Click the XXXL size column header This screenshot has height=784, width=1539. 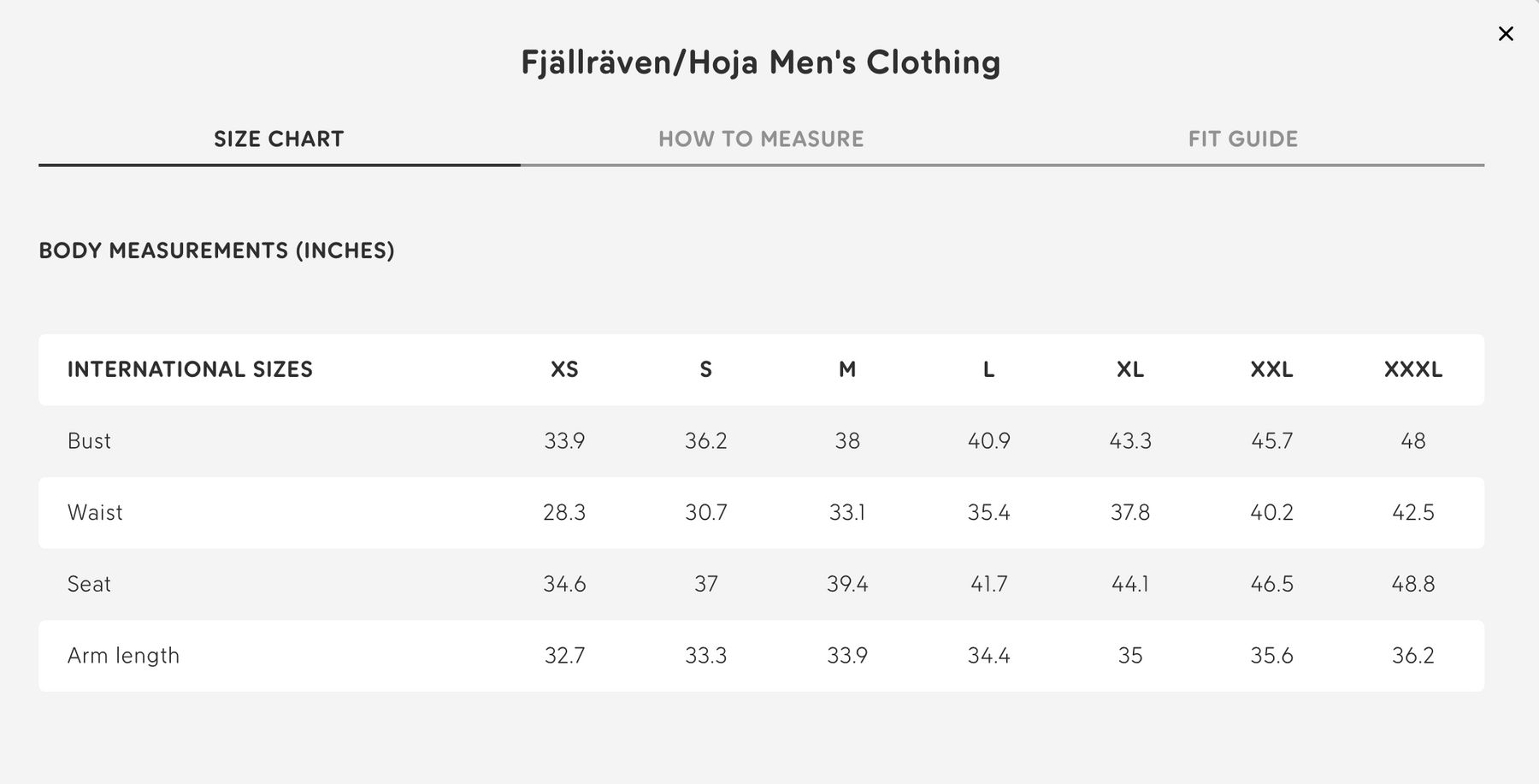[1413, 369]
